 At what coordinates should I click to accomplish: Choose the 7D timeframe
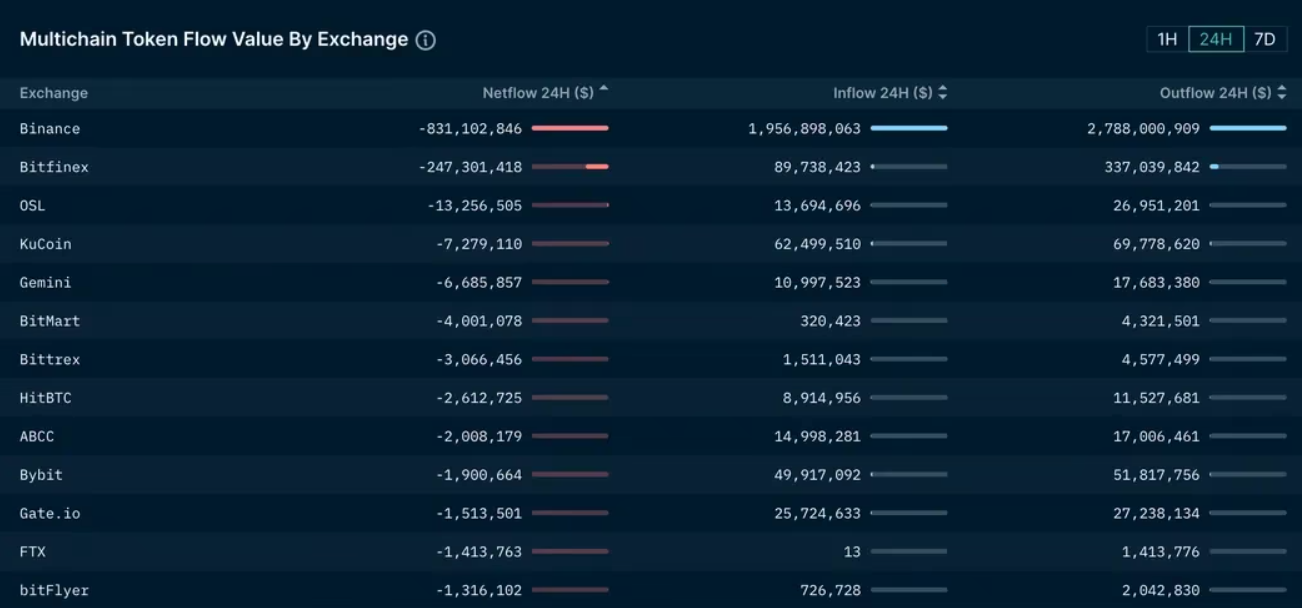(1265, 39)
